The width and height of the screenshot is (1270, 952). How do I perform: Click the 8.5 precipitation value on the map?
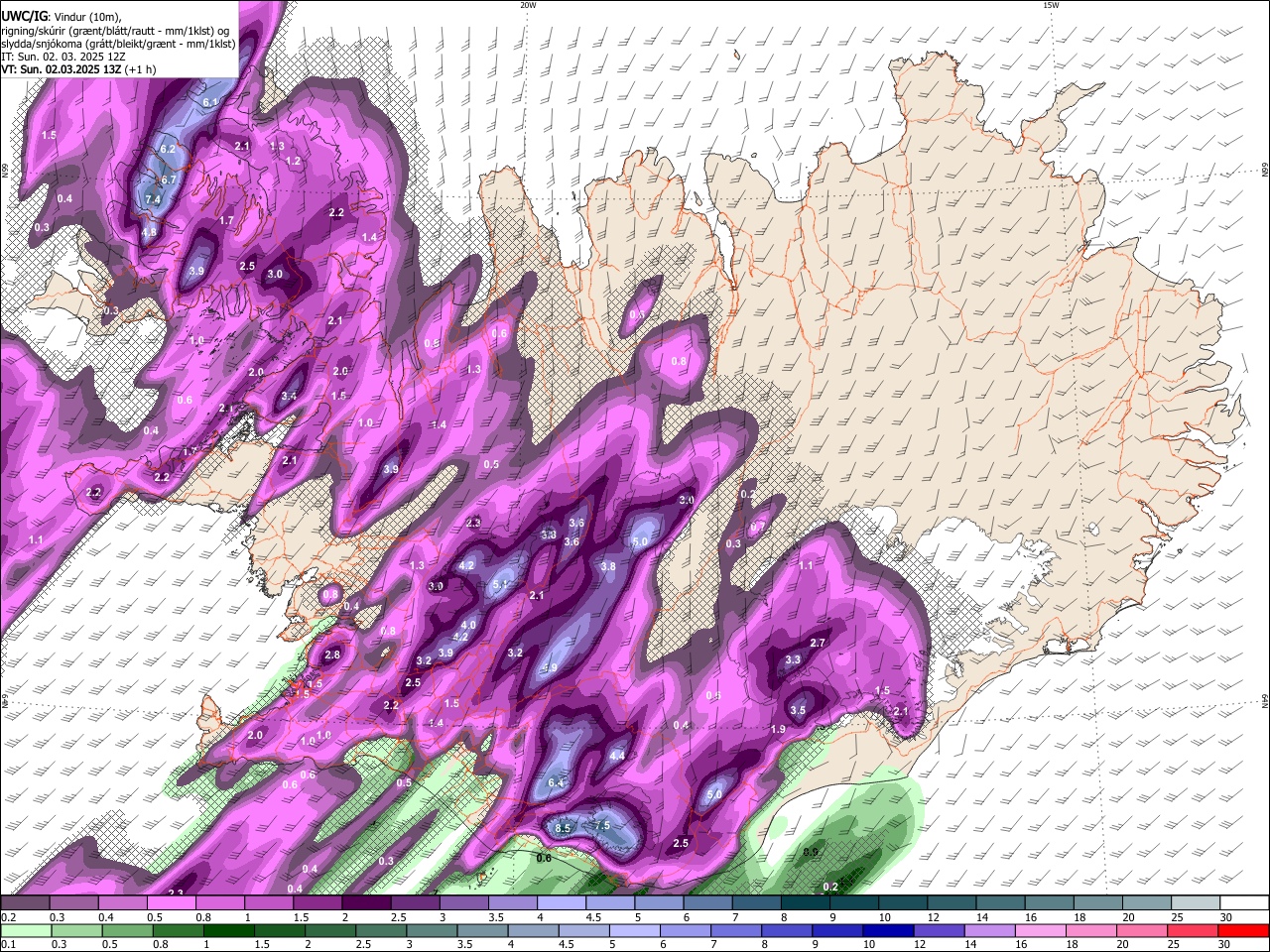point(564,828)
